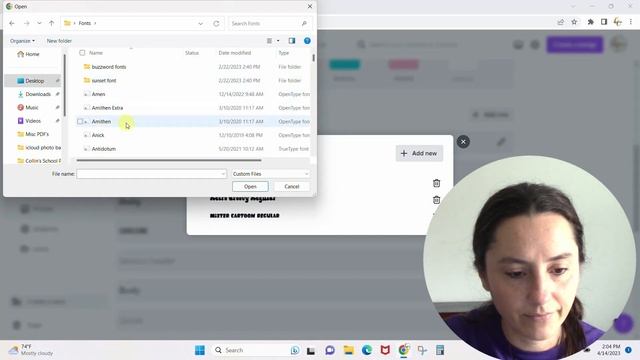This screenshot has width=640, height=360.
Task: Click the vertical scrollbar of file list
Action: click(313, 58)
